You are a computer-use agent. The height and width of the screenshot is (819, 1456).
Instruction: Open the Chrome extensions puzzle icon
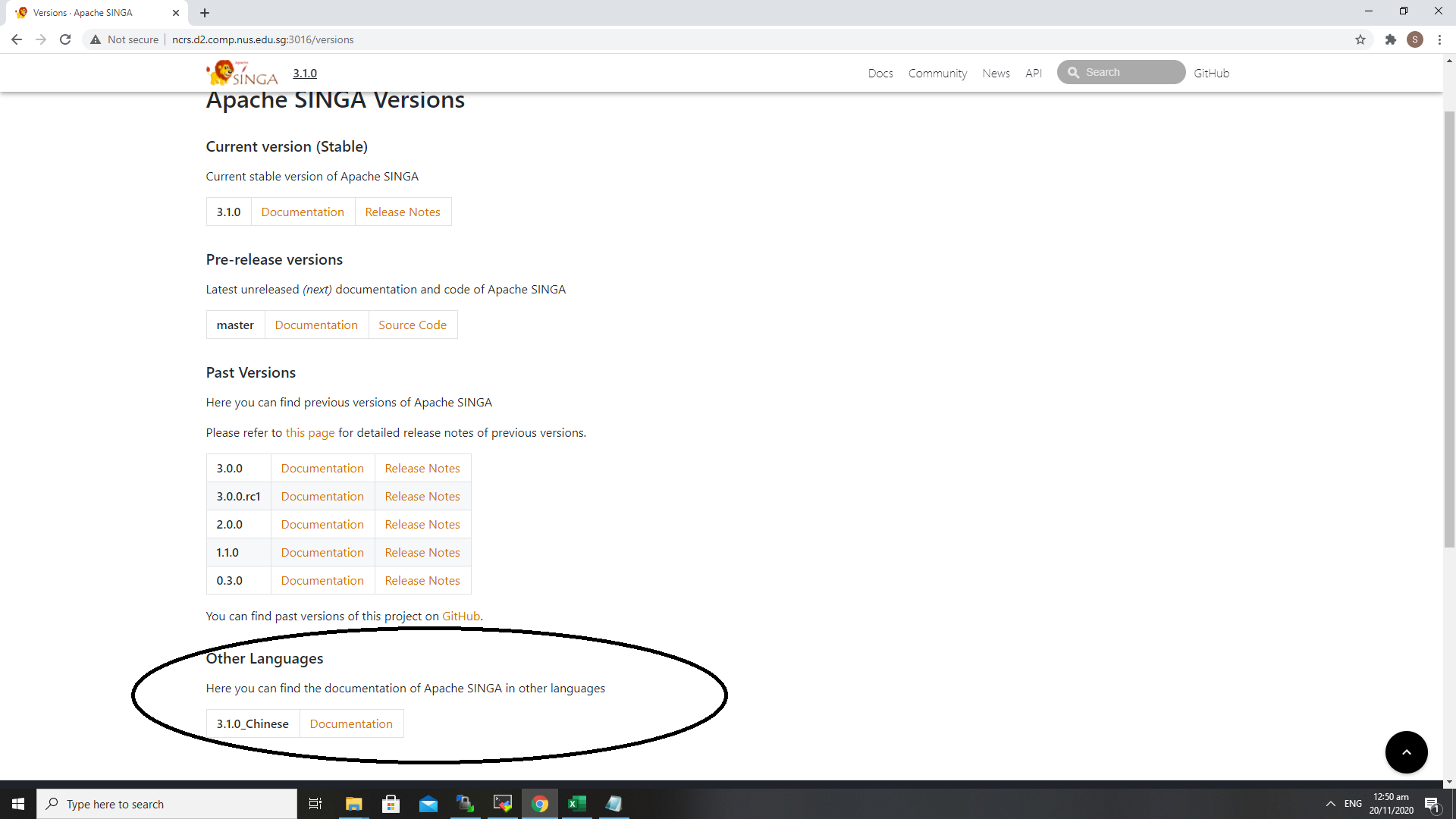(x=1390, y=39)
